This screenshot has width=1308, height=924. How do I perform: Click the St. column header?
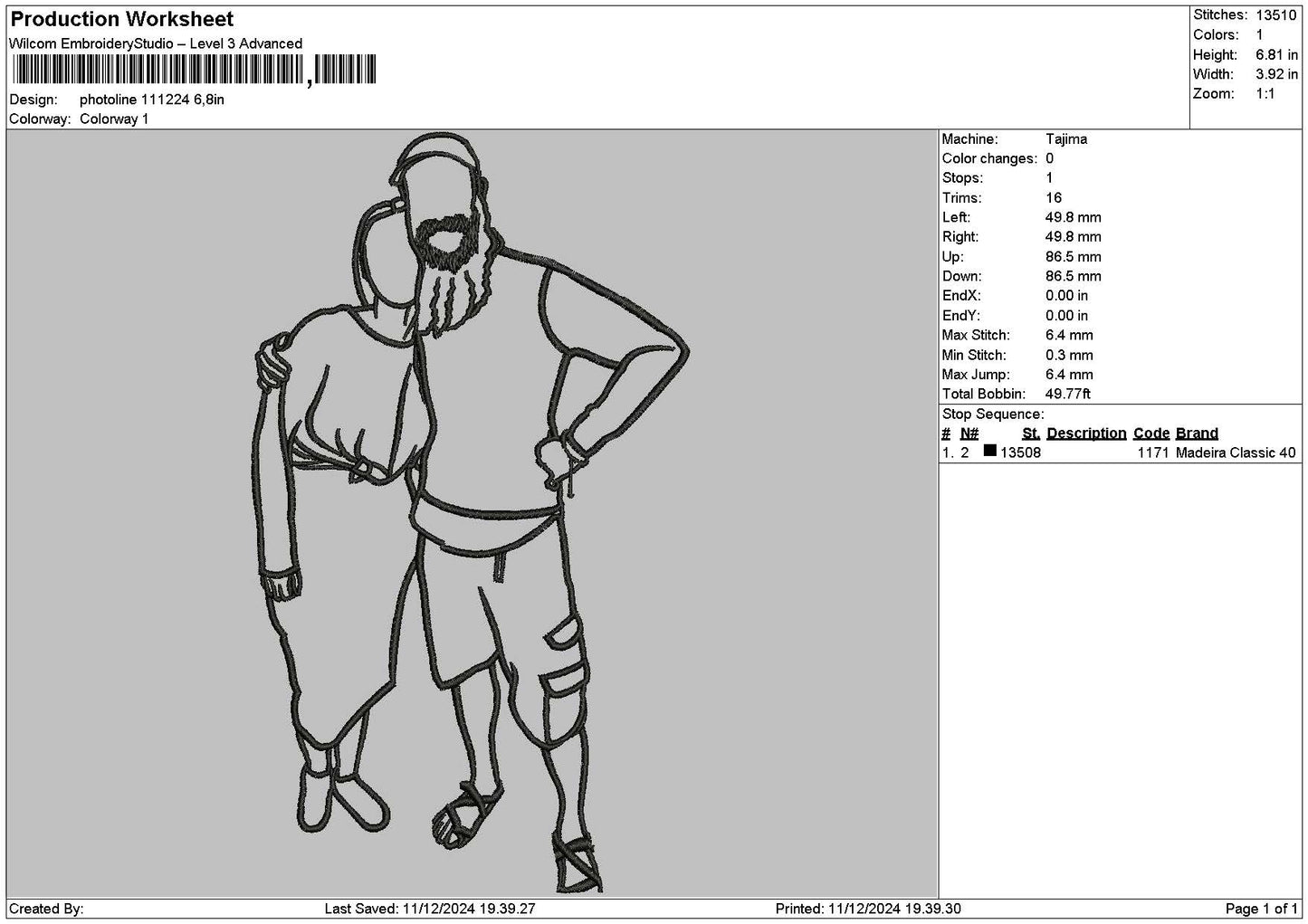coord(1031,433)
